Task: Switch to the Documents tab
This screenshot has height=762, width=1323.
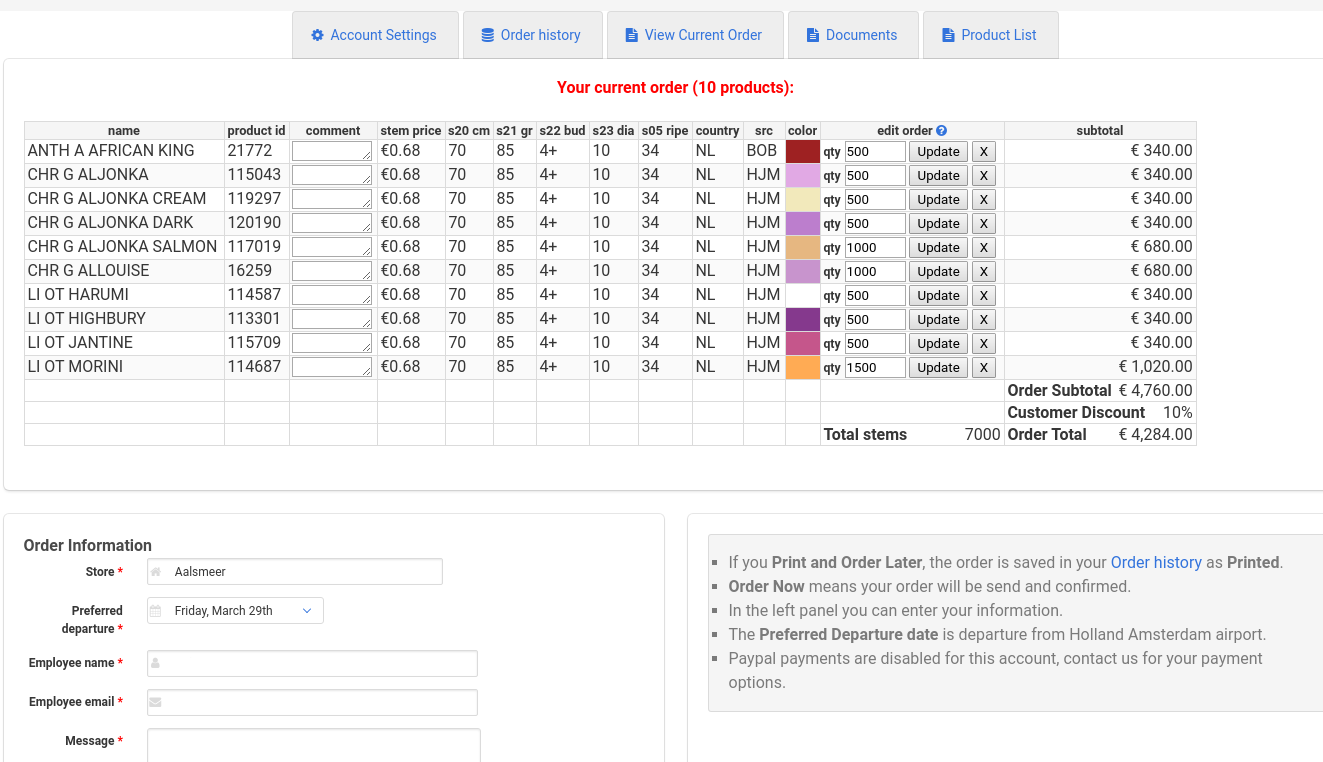Action: tap(852, 35)
